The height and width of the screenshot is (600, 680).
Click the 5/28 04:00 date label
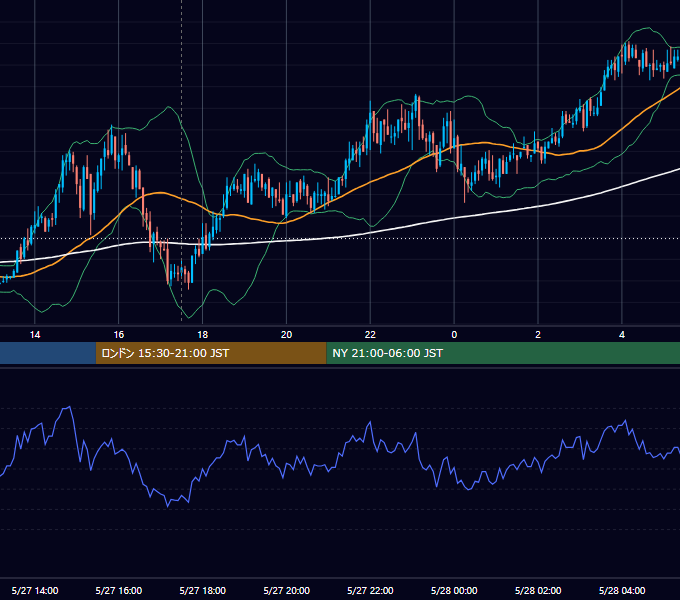[x=622, y=590]
